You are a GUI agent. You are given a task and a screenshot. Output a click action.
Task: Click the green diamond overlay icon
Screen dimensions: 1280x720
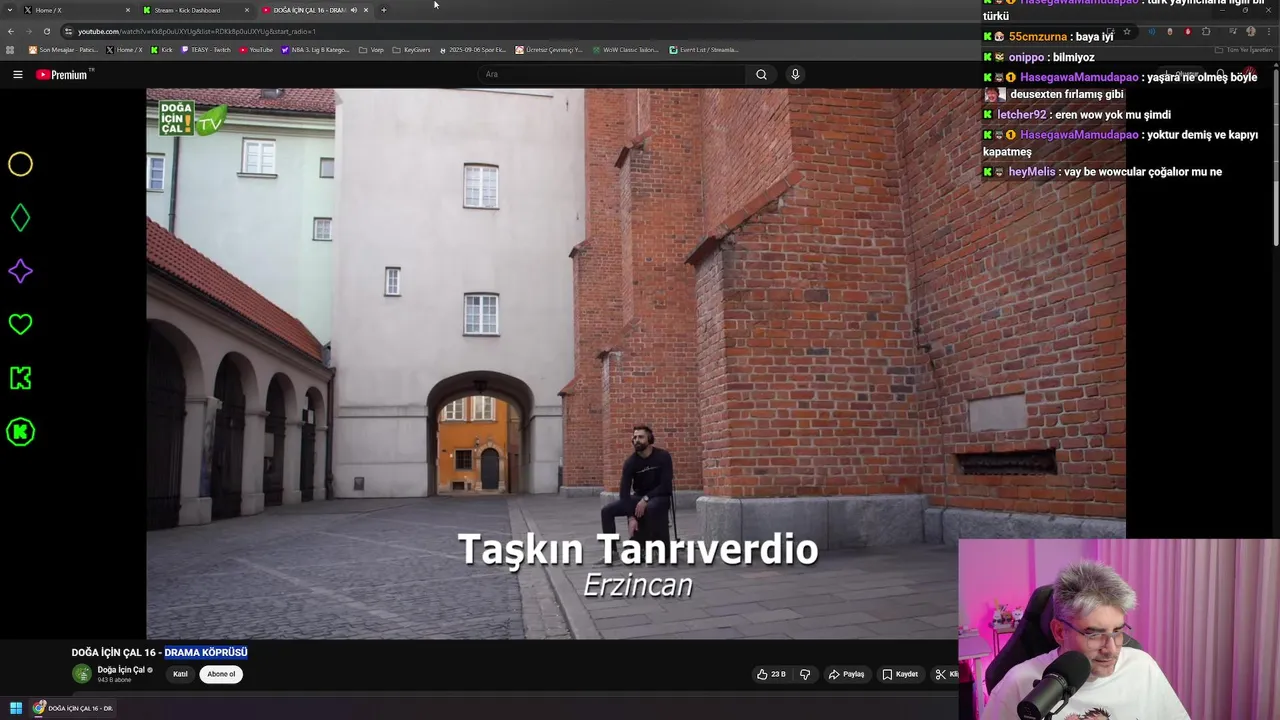tap(20, 217)
